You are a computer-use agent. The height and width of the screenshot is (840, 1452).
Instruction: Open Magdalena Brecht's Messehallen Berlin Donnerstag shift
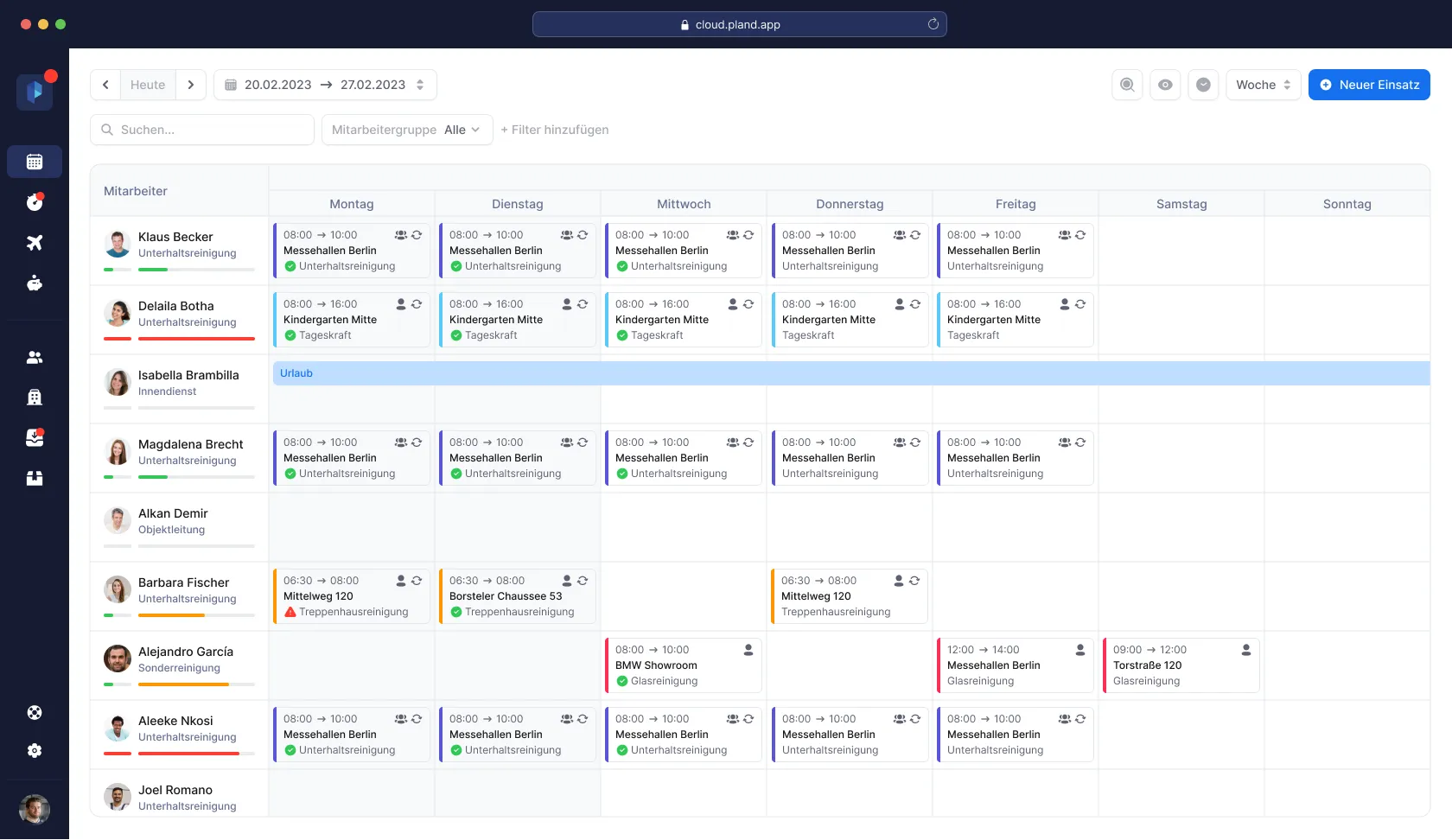pyautogui.click(x=850, y=458)
